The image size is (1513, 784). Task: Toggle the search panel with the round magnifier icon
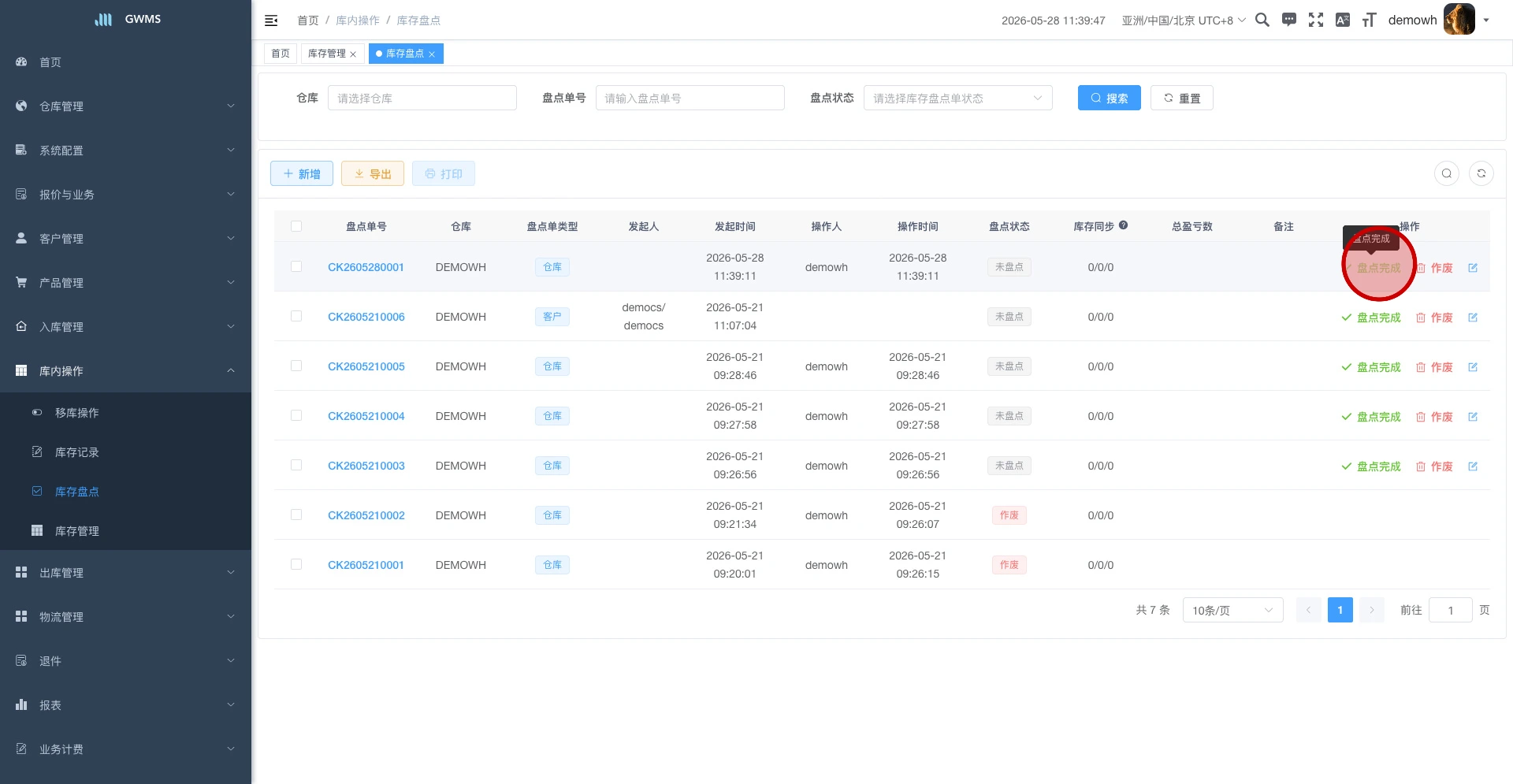coord(1447,173)
